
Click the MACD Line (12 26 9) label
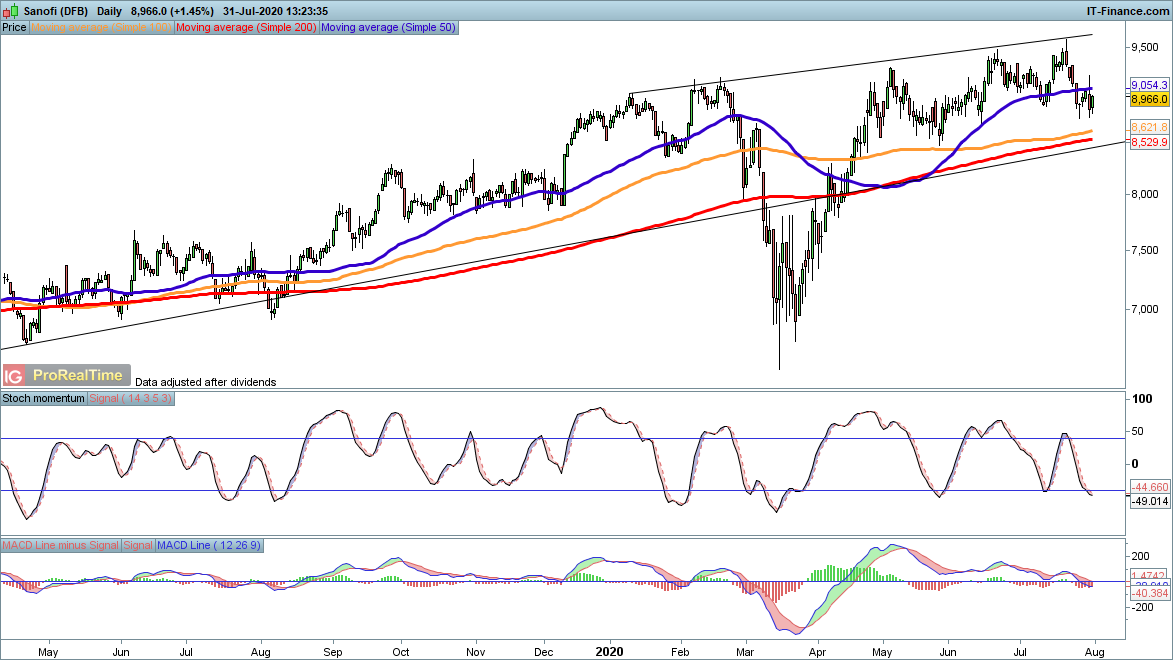click(x=208, y=545)
